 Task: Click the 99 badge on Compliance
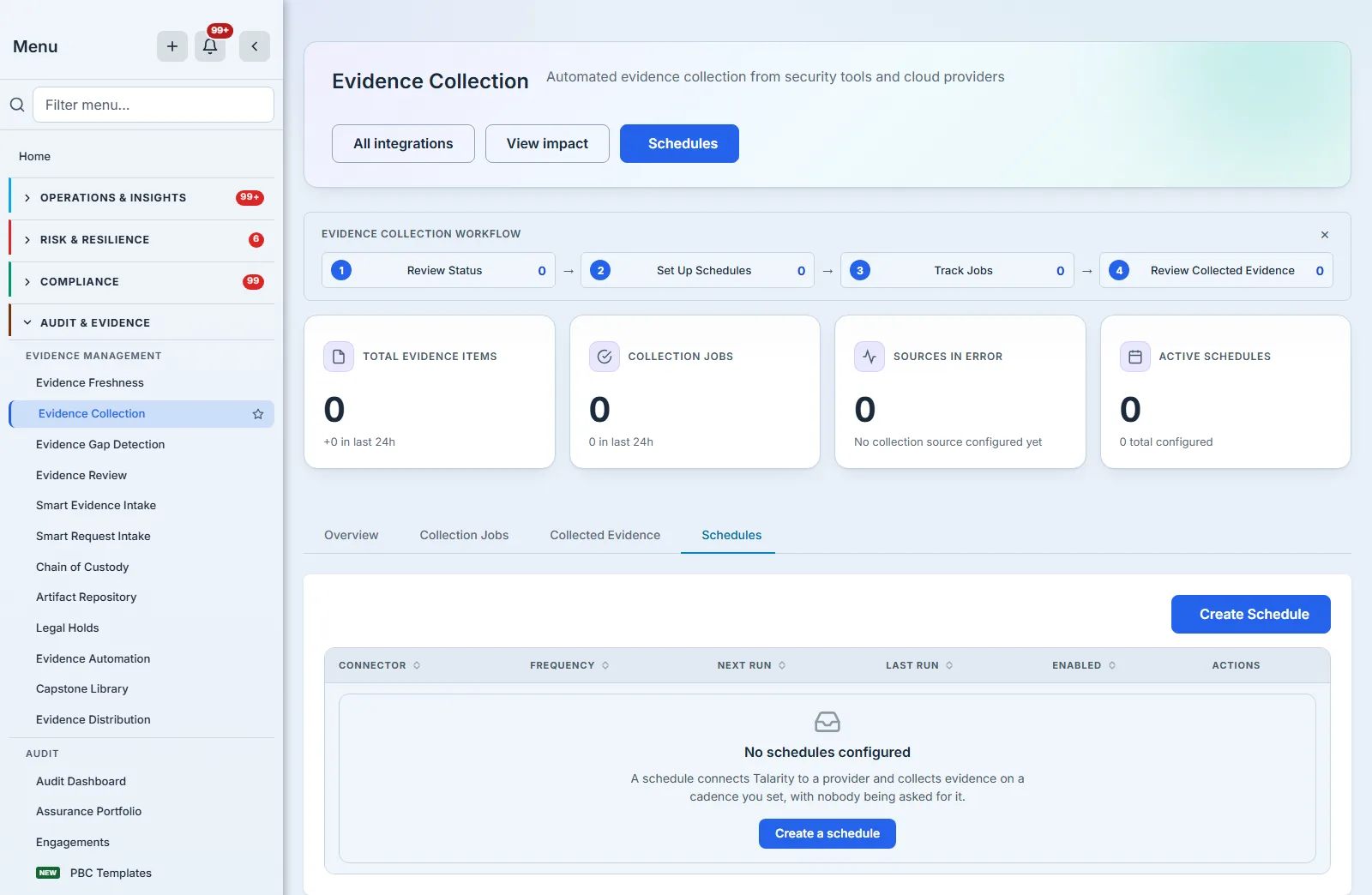click(x=253, y=282)
